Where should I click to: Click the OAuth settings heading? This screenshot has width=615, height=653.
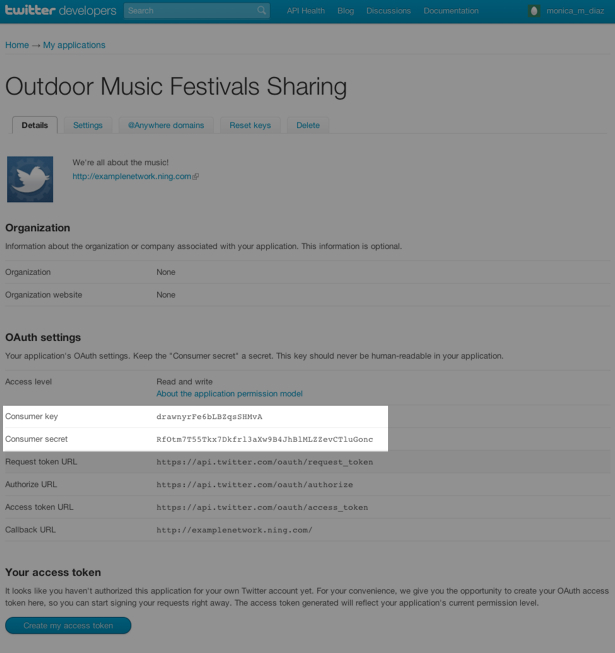(43, 337)
